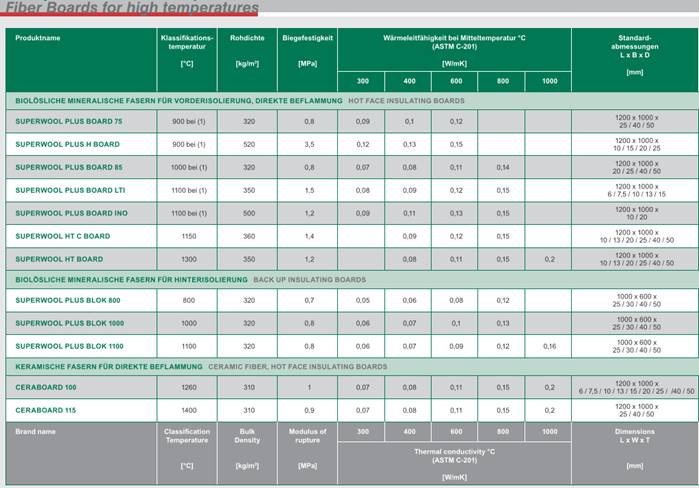Screen dimensions: 699x488
Task: Click the 'Thermal conductivity °C (ASTM C-201)' footer label
Action: tap(454, 456)
